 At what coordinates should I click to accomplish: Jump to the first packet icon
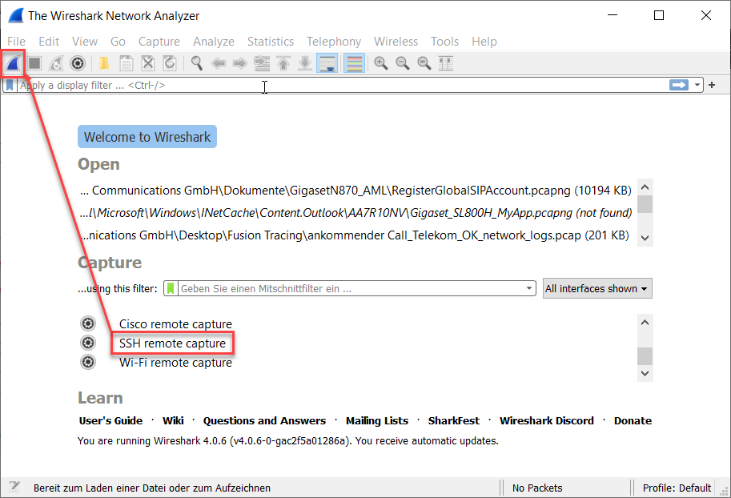(283, 63)
